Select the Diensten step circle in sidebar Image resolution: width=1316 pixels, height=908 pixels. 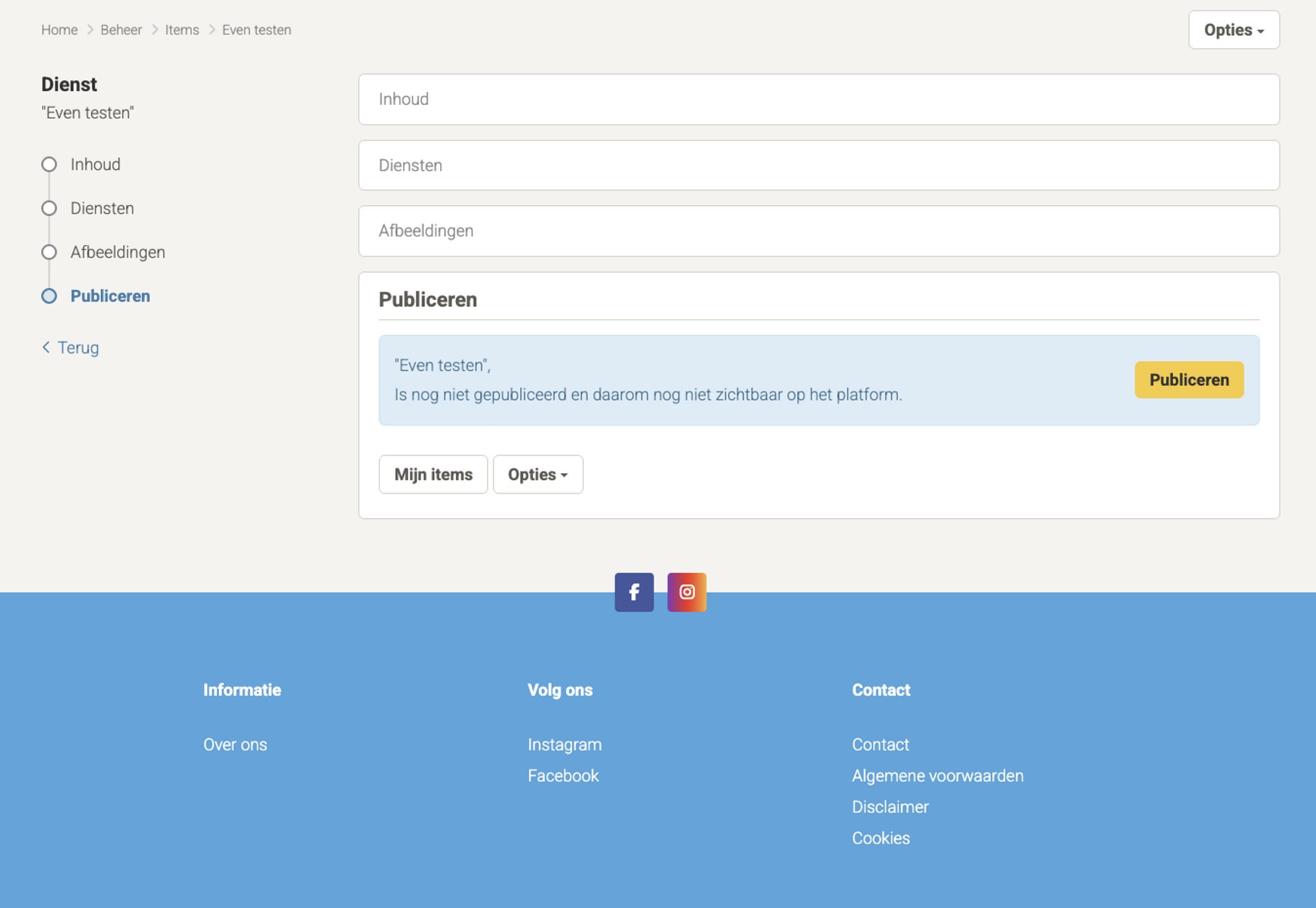[49, 209]
